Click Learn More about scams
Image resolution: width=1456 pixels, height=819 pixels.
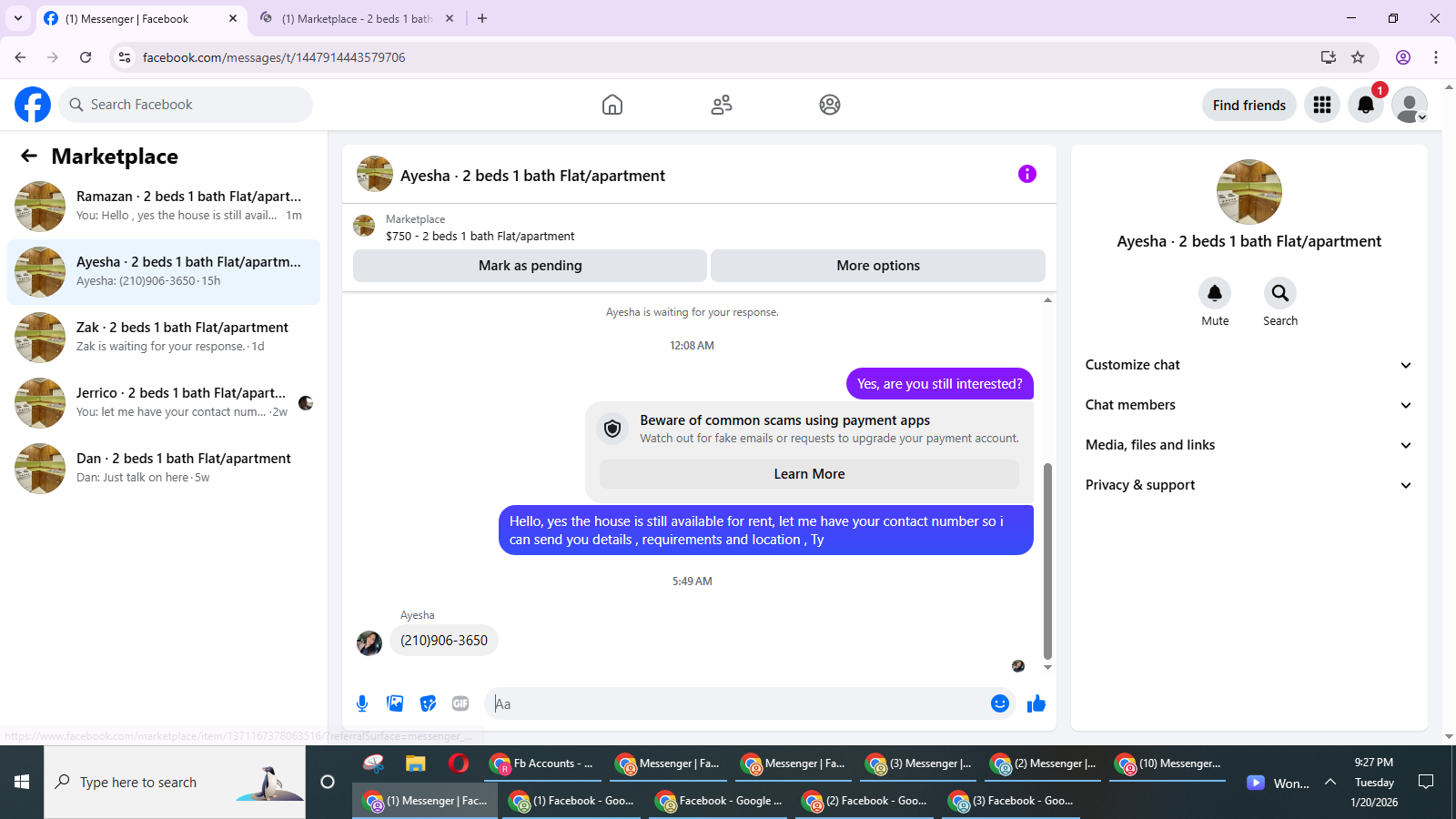[809, 474]
